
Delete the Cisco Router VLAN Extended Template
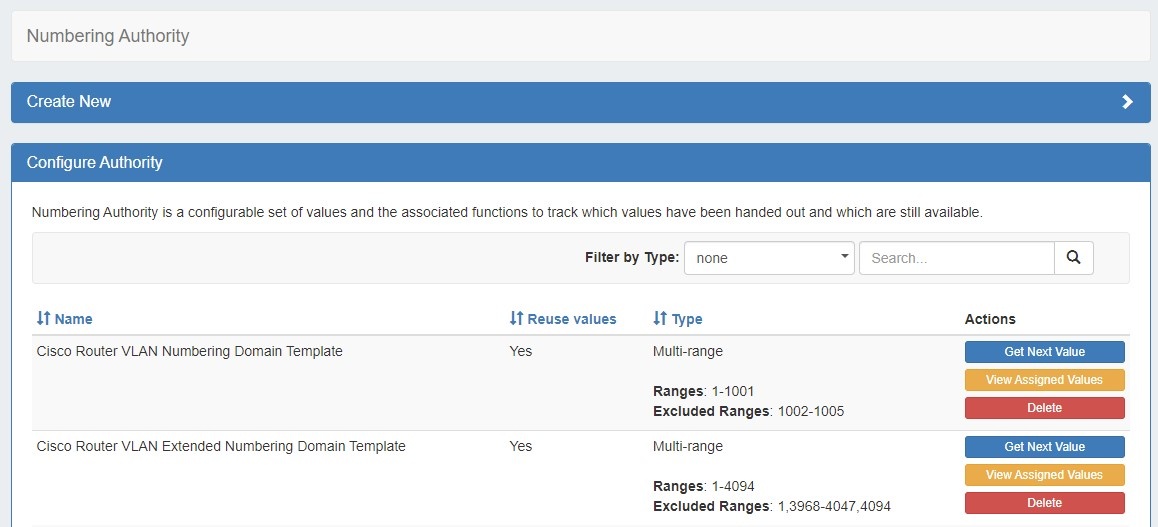tap(1044, 503)
